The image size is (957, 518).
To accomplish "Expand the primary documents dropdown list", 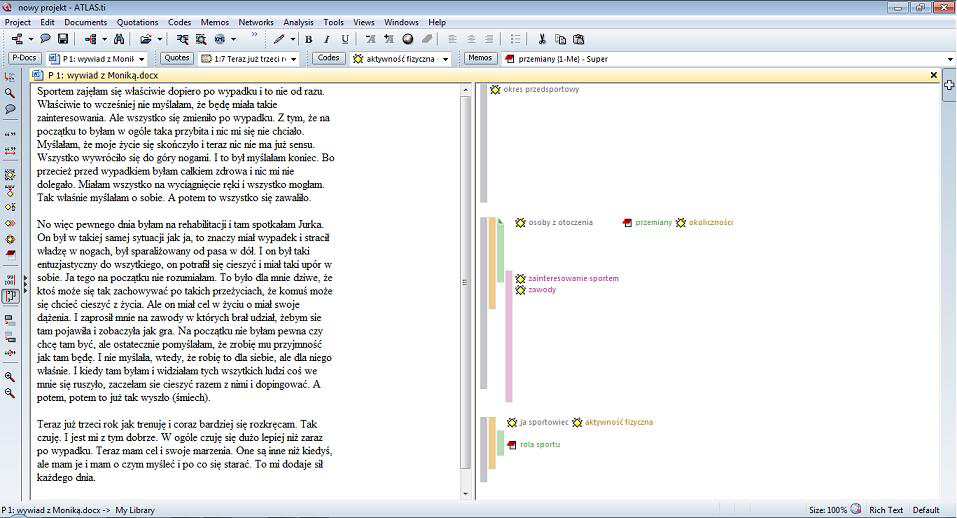I will (x=142, y=59).
